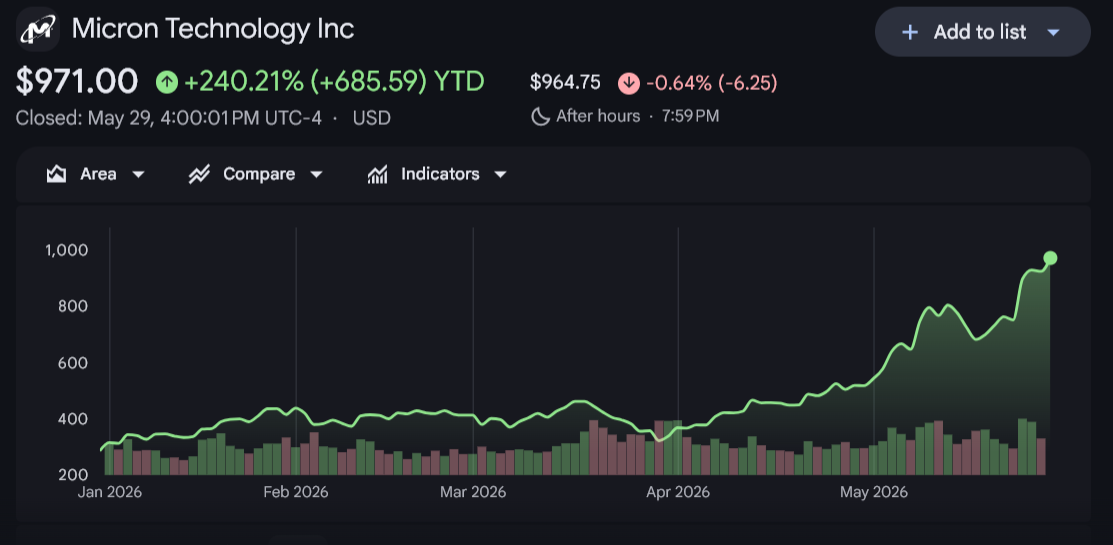Click the Micron company logo icon
The height and width of the screenshot is (545, 1113).
pos(38,30)
